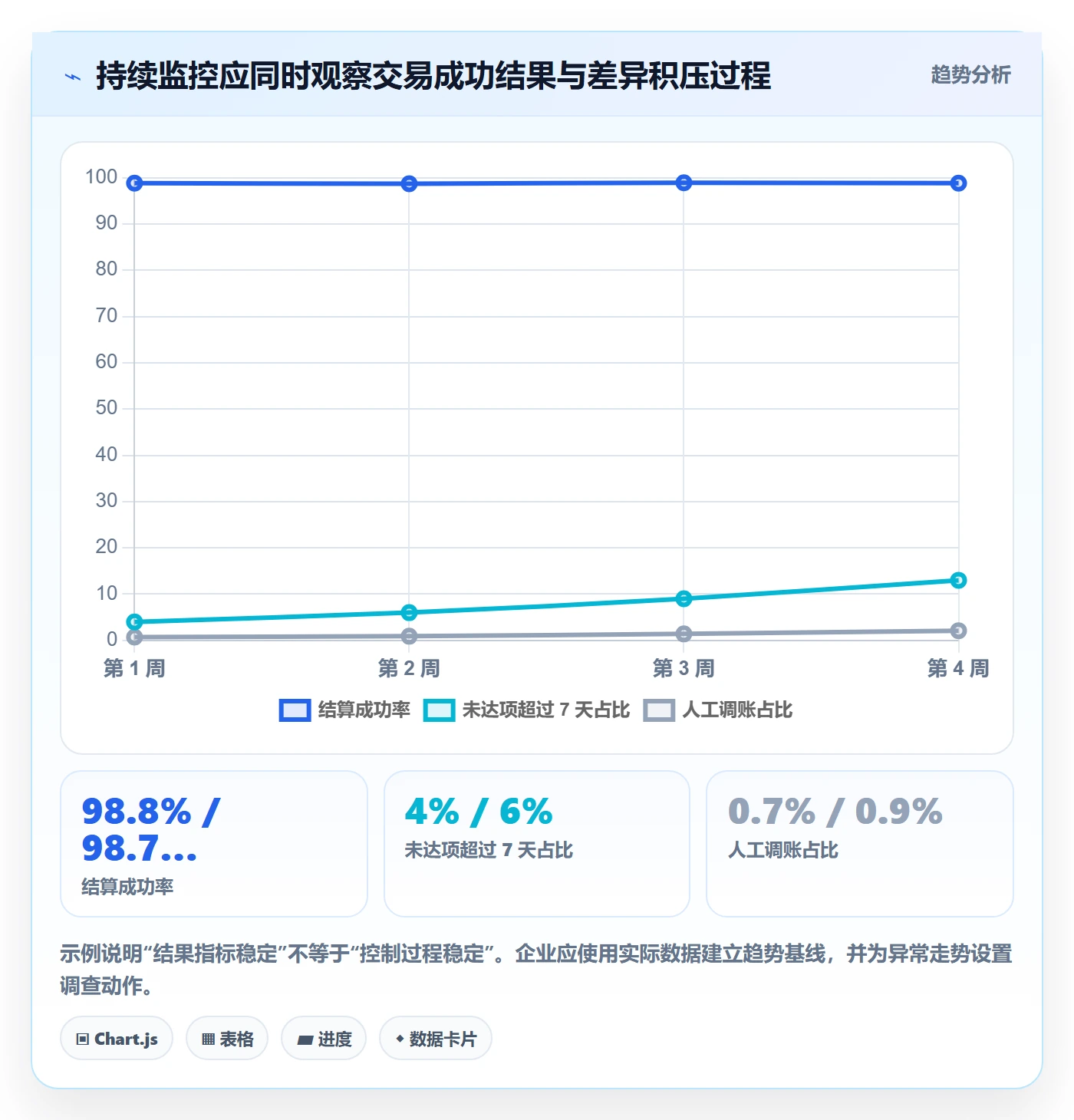Select the Chart.js tag

[117, 1039]
